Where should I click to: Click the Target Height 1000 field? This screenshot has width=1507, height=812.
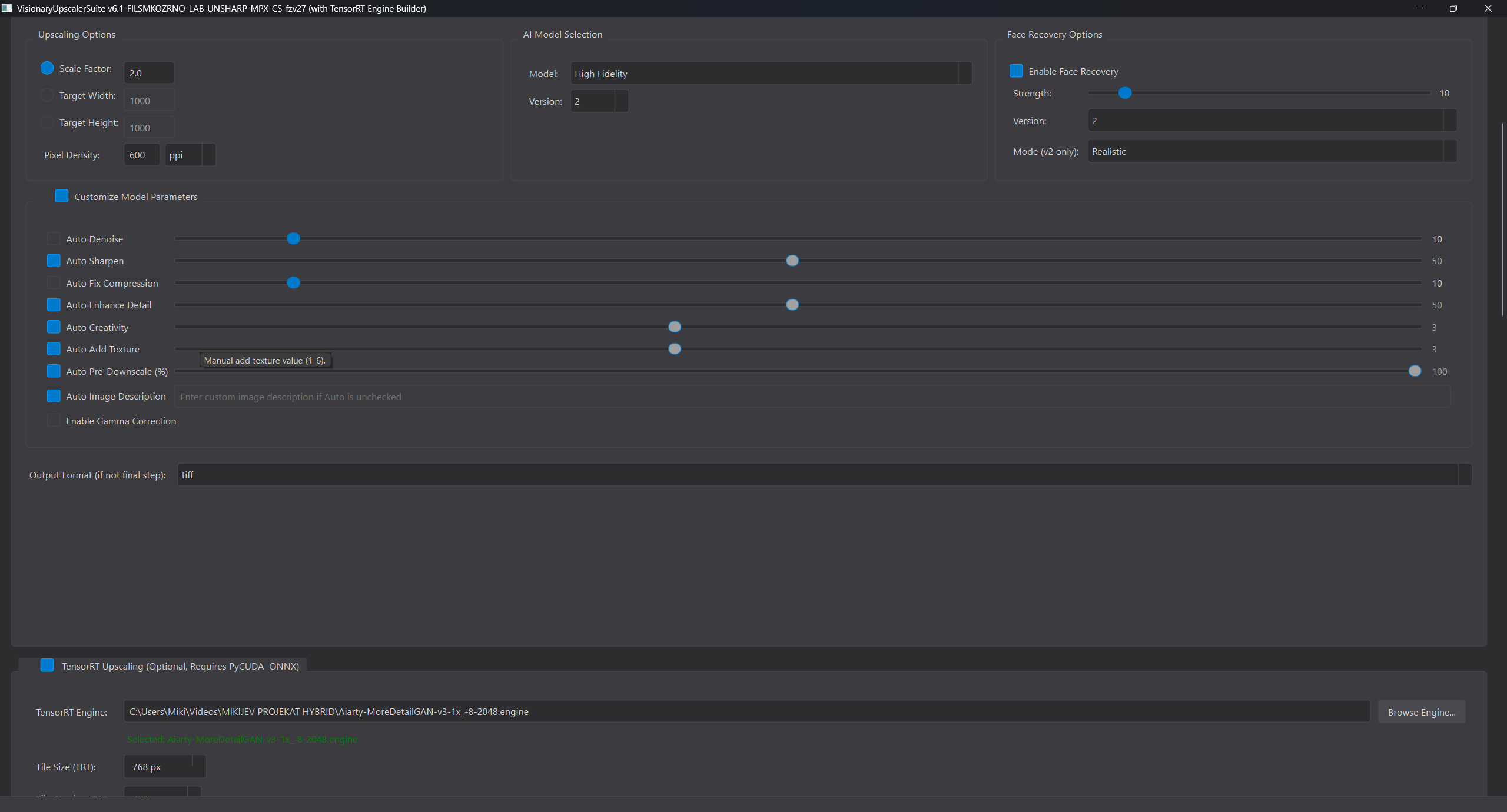pos(149,128)
